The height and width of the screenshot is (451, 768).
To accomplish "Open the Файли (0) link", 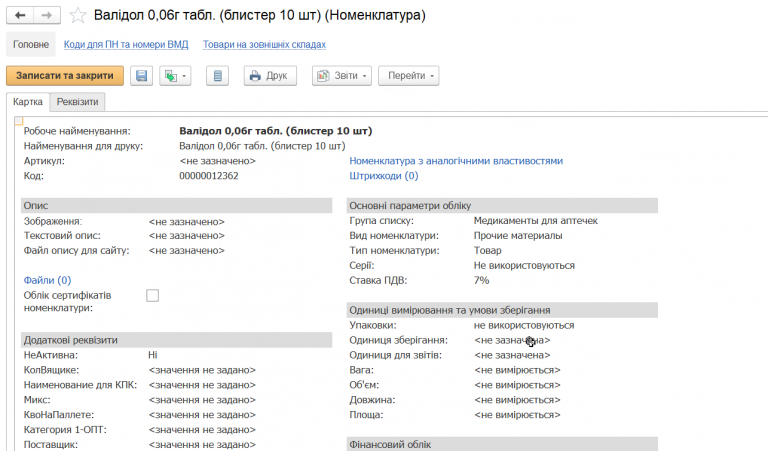I will tap(48, 280).
